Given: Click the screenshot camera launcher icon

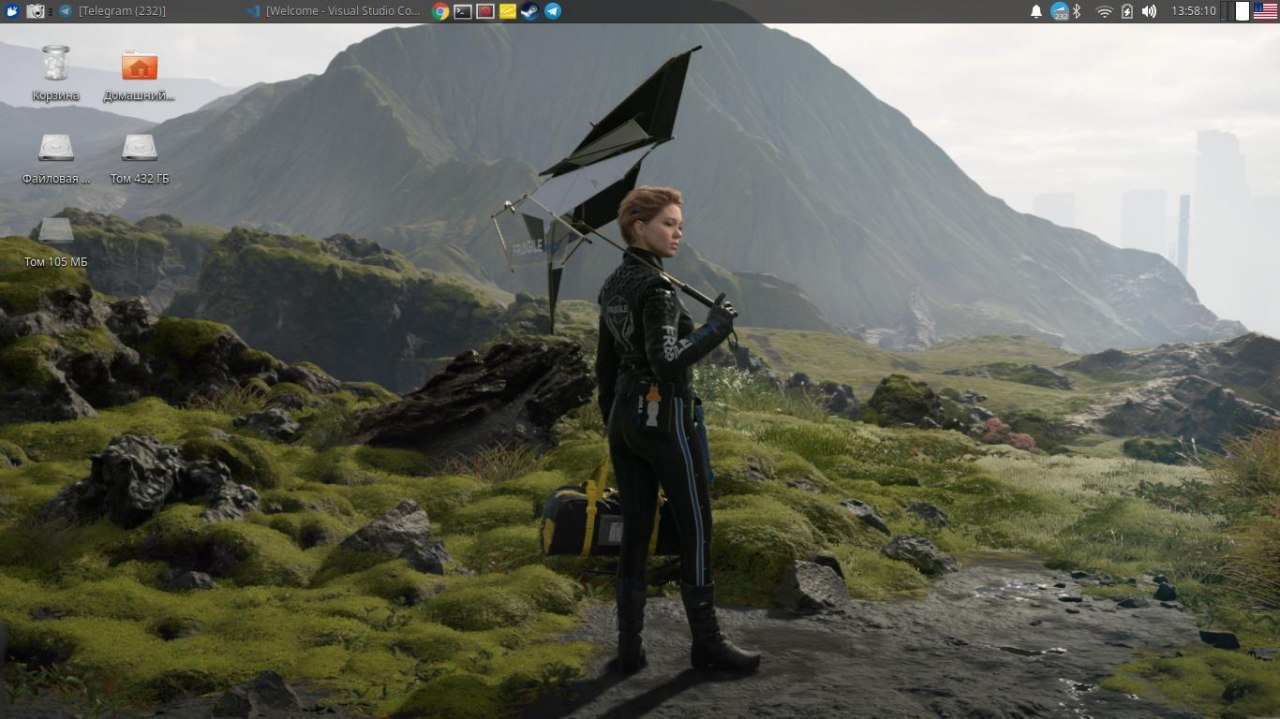Looking at the screenshot, I should point(35,11).
